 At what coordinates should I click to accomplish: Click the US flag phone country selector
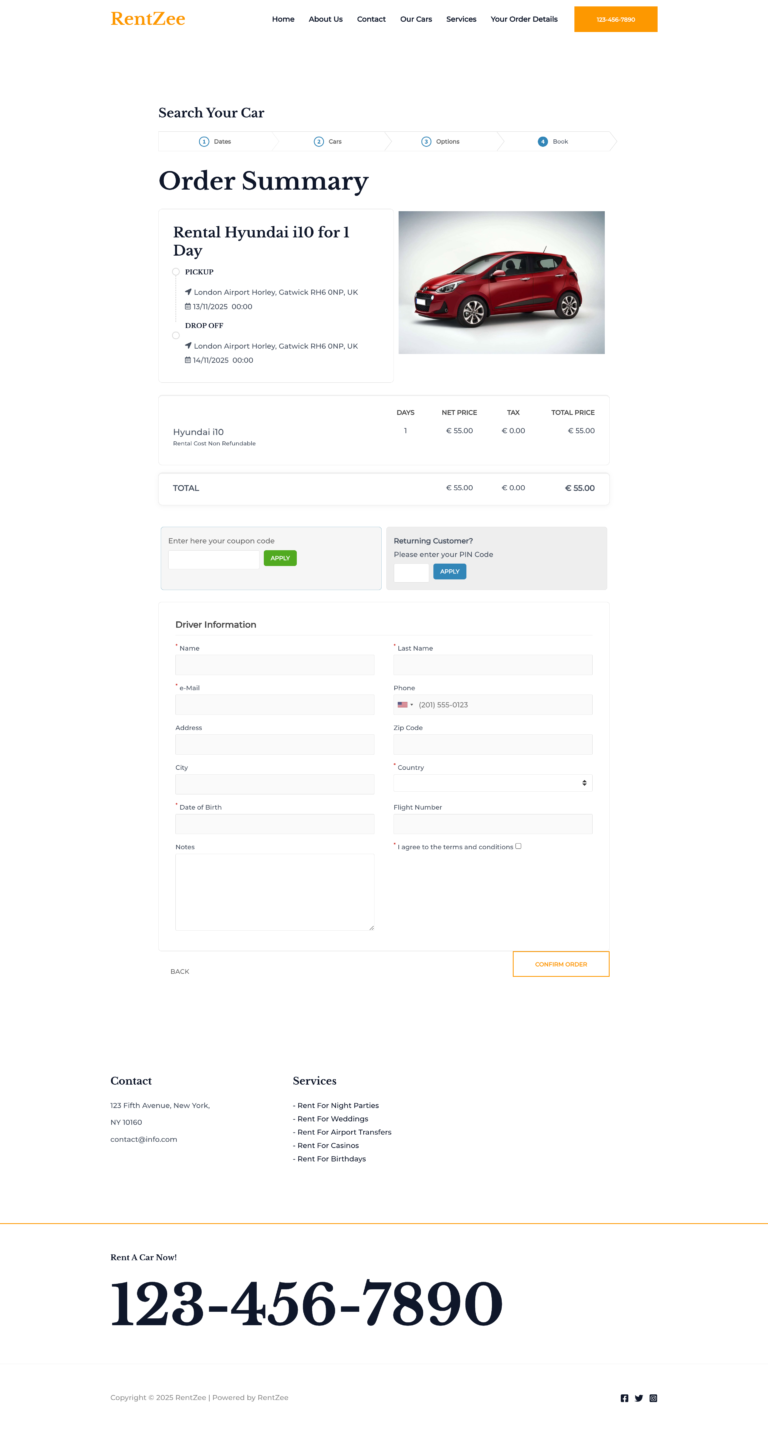(405, 705)
